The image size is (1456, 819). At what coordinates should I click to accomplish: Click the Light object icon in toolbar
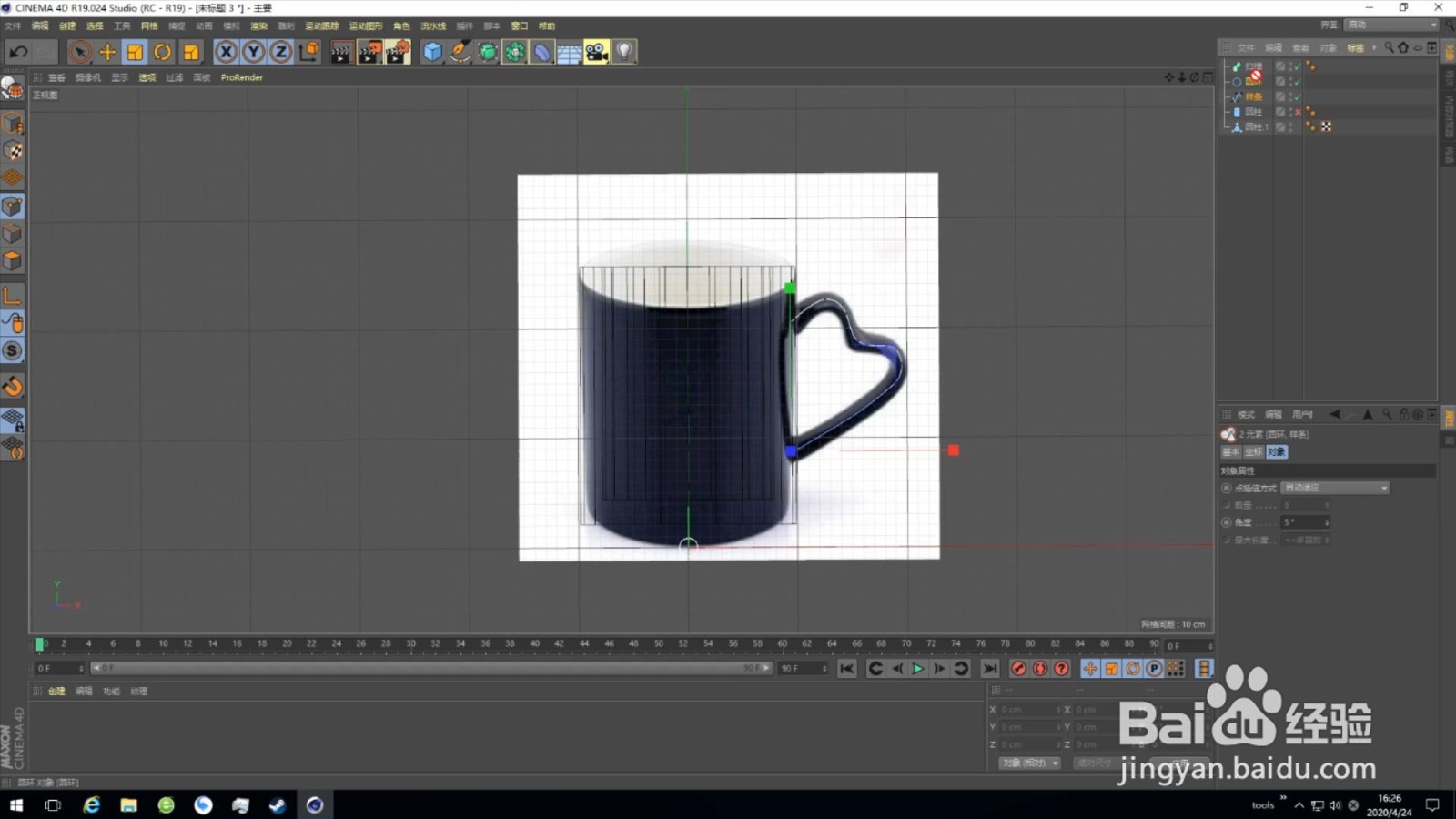[623, 52]
